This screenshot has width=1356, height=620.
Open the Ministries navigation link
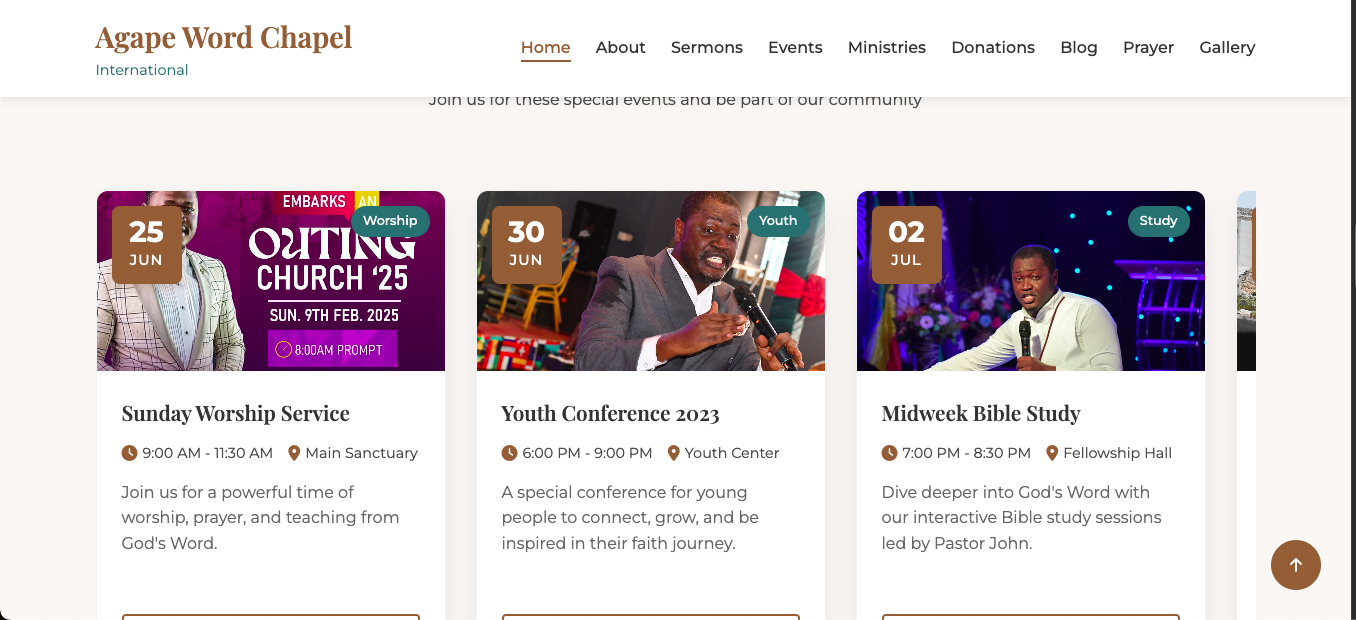click(x=886, y=47)
